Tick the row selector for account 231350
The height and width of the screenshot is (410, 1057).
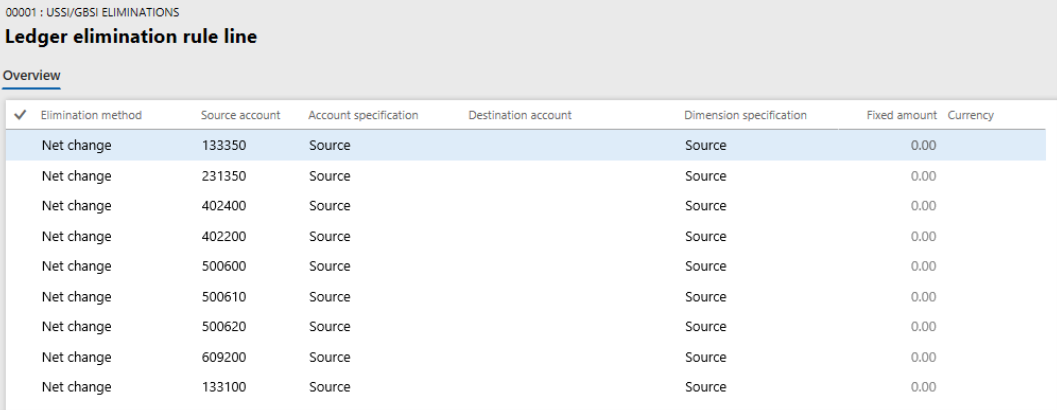click(20, 176)
